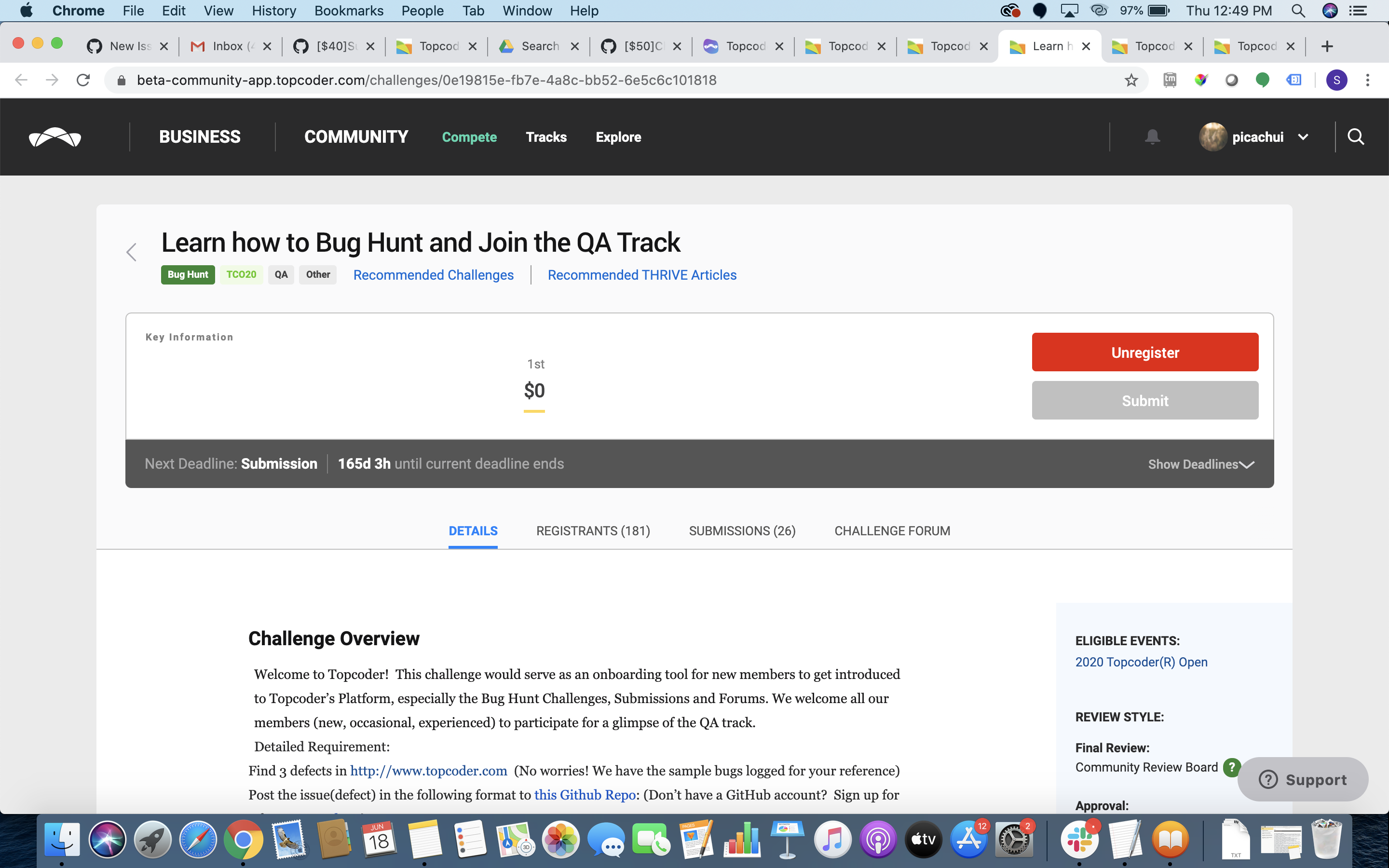
Task: Expand Show Deadlines section
Action: point(1201,464)
